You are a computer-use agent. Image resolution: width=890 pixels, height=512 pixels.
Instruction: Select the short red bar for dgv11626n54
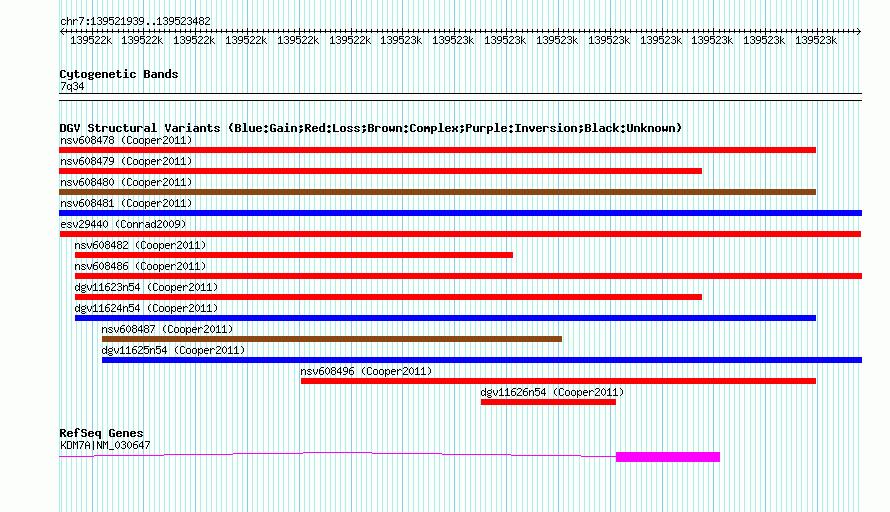548,402
